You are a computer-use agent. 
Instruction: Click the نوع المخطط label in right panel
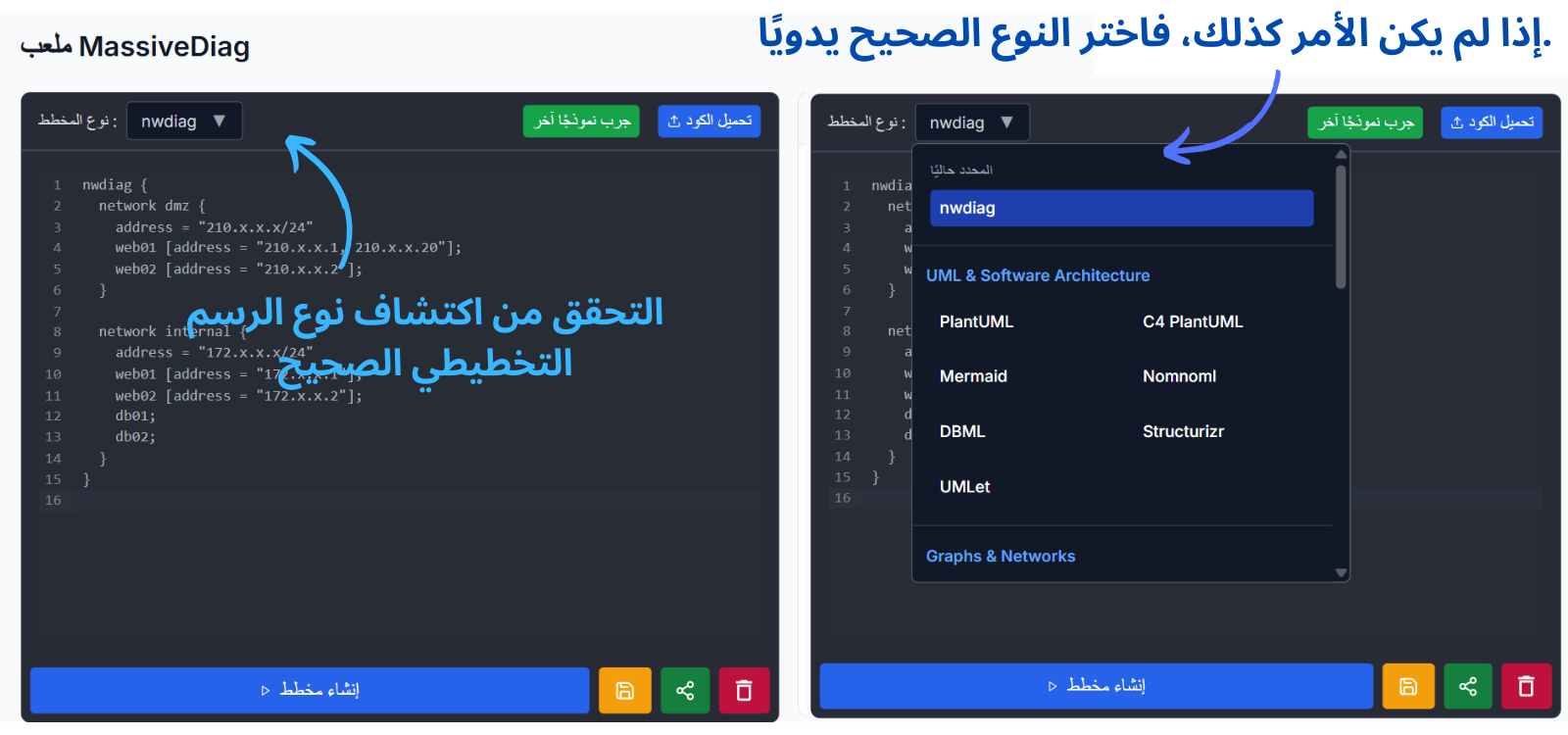tap(866, 122)
